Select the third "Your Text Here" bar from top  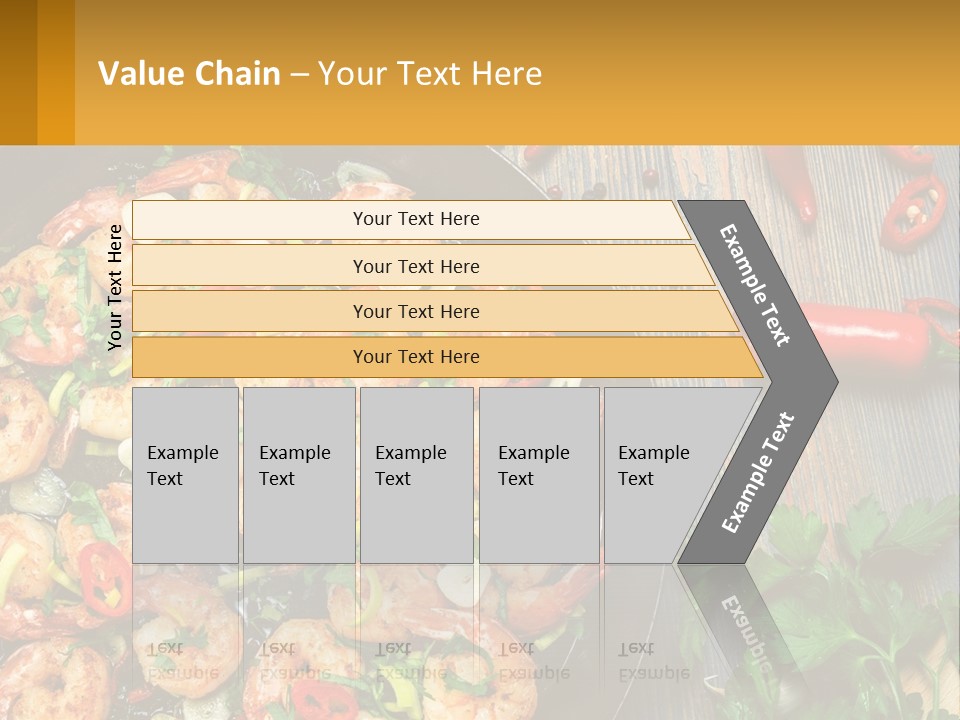point(416,311)
